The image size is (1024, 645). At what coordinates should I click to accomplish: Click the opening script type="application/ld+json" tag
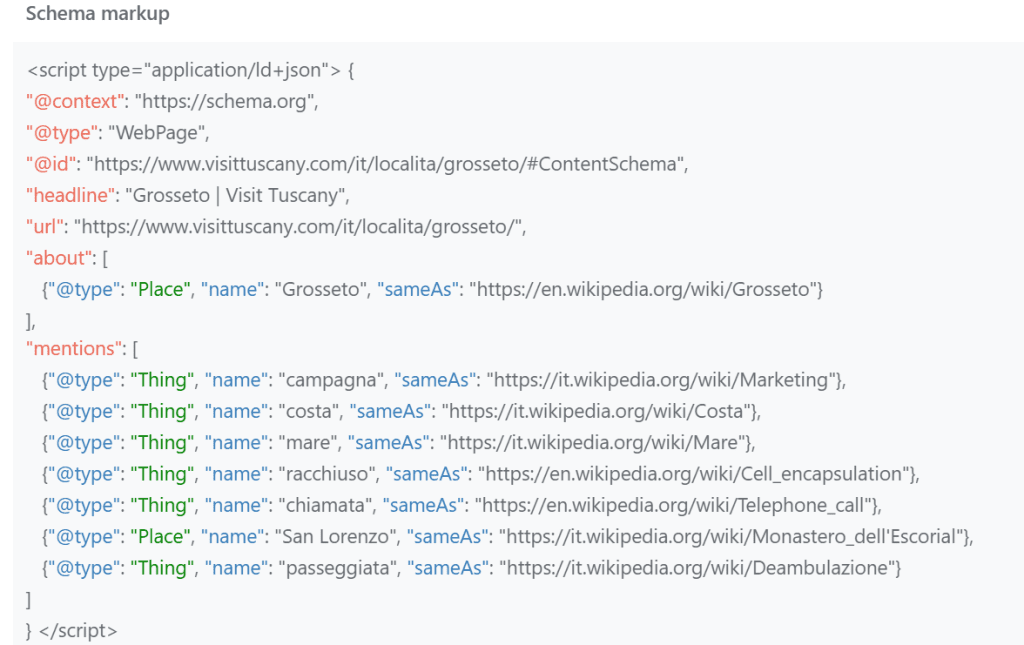[184, 70]
